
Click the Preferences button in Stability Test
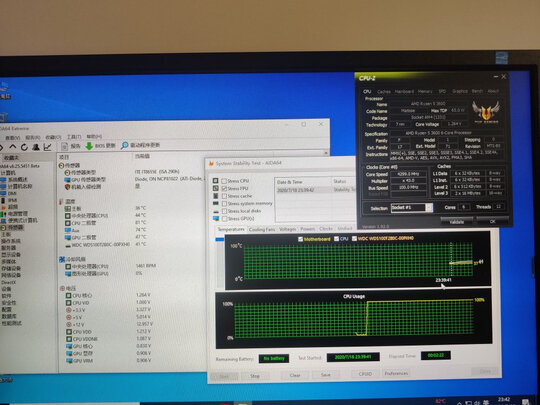tap(396, 373)
